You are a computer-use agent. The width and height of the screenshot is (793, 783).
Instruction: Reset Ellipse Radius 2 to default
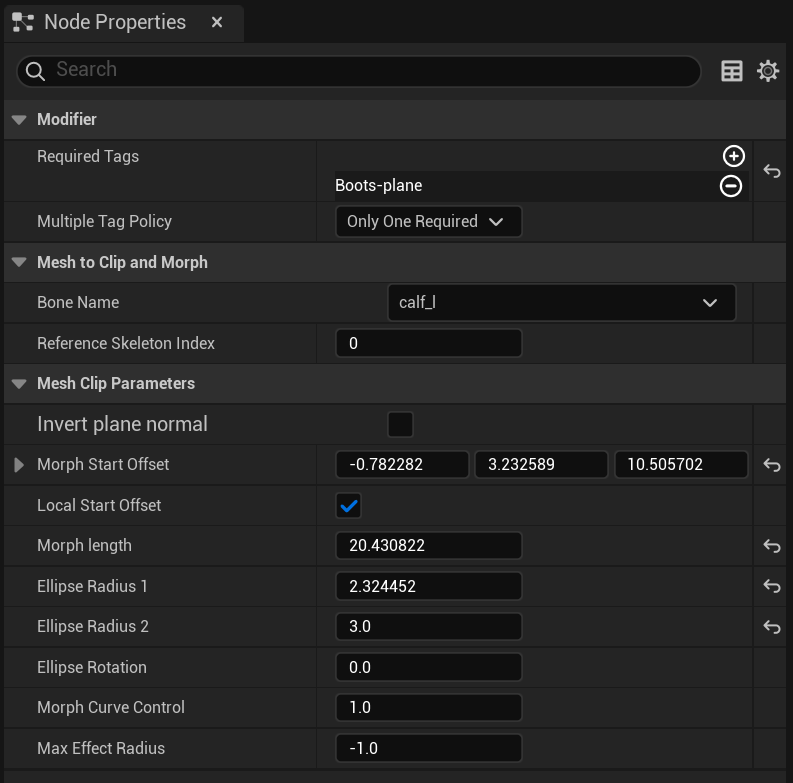point(772,626)
